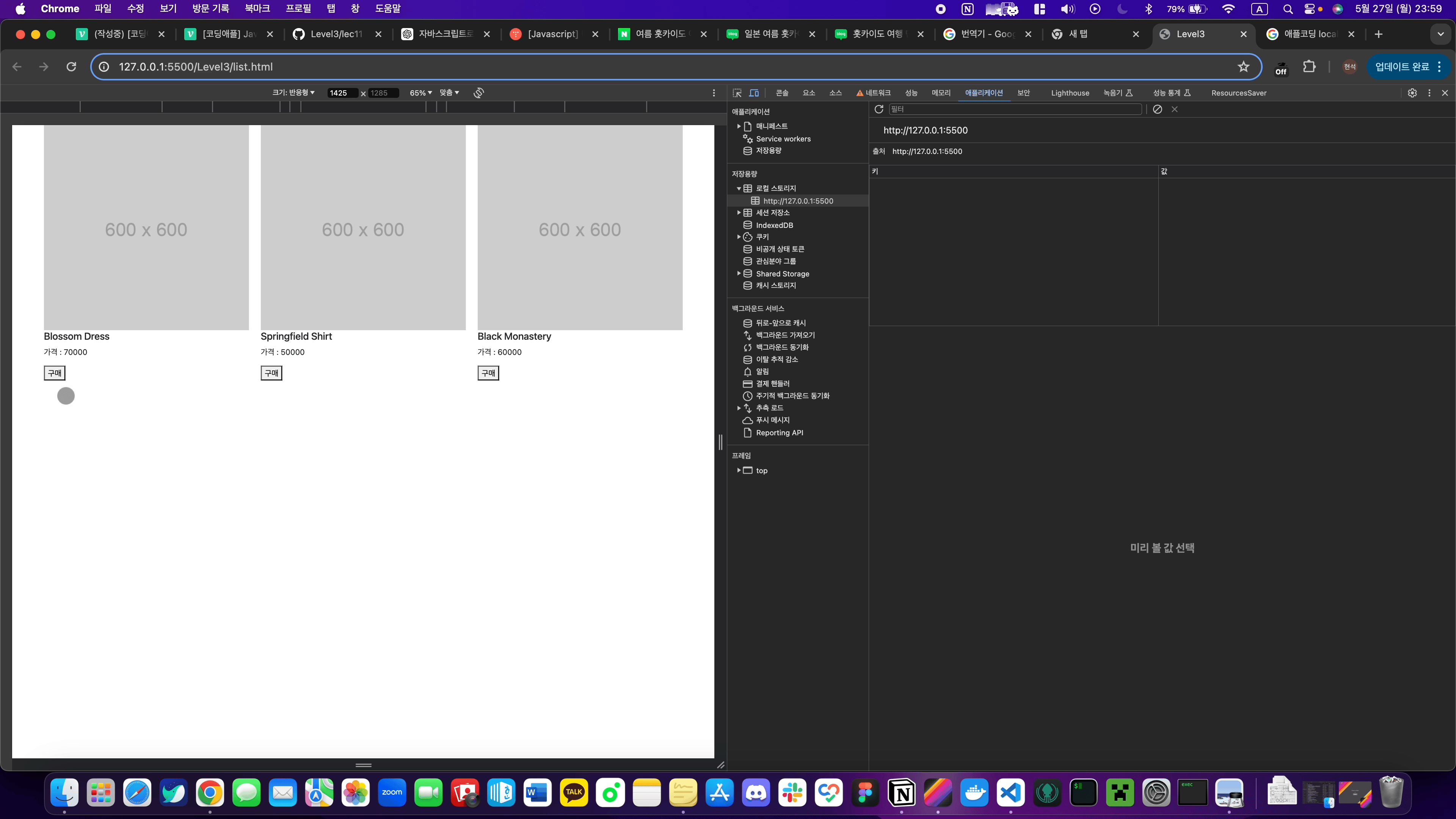1456x819 pixels.
Task: Bookmark this page with star icon
Action: point(1243,67)
